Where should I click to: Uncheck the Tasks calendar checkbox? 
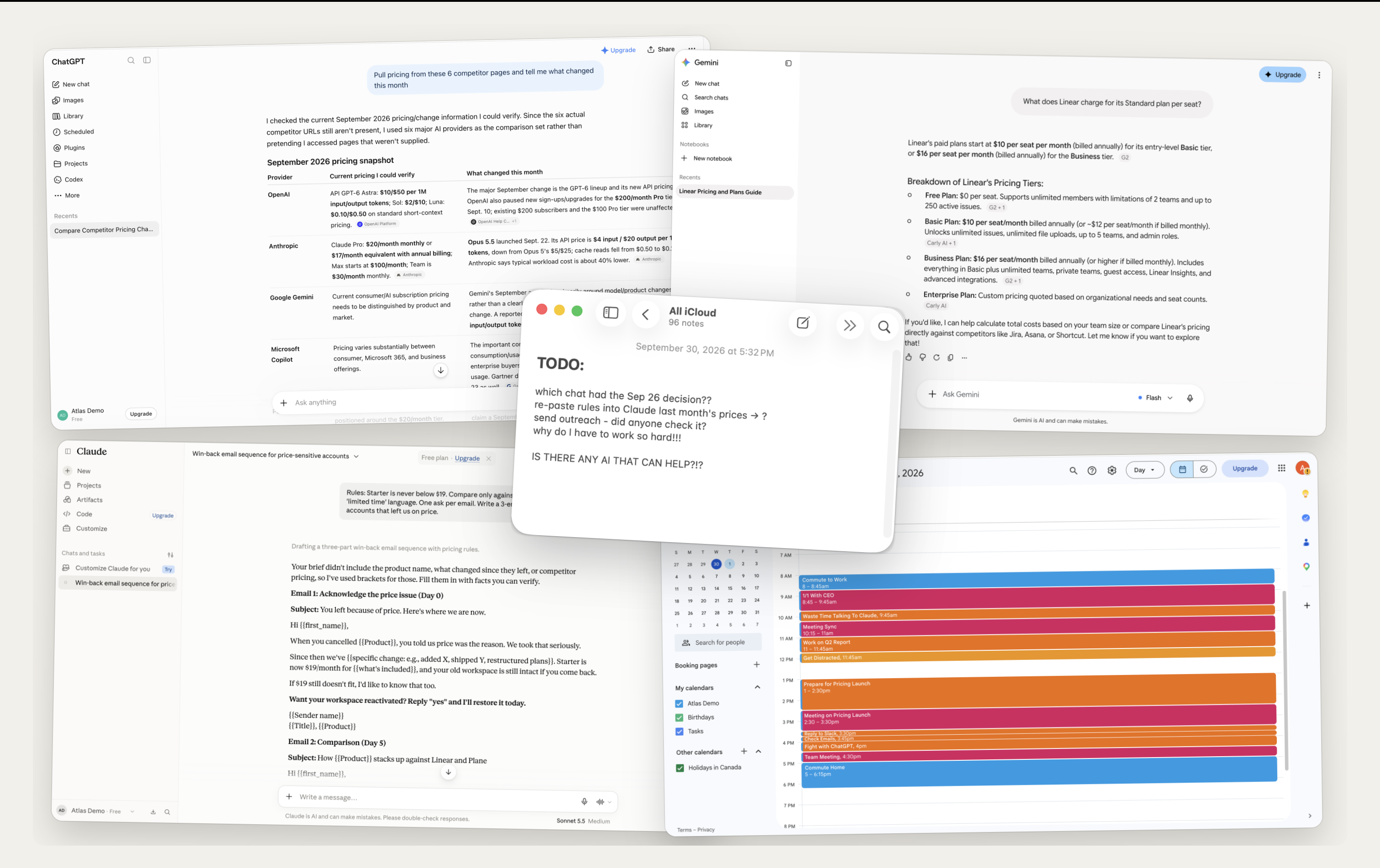[679, 732]
